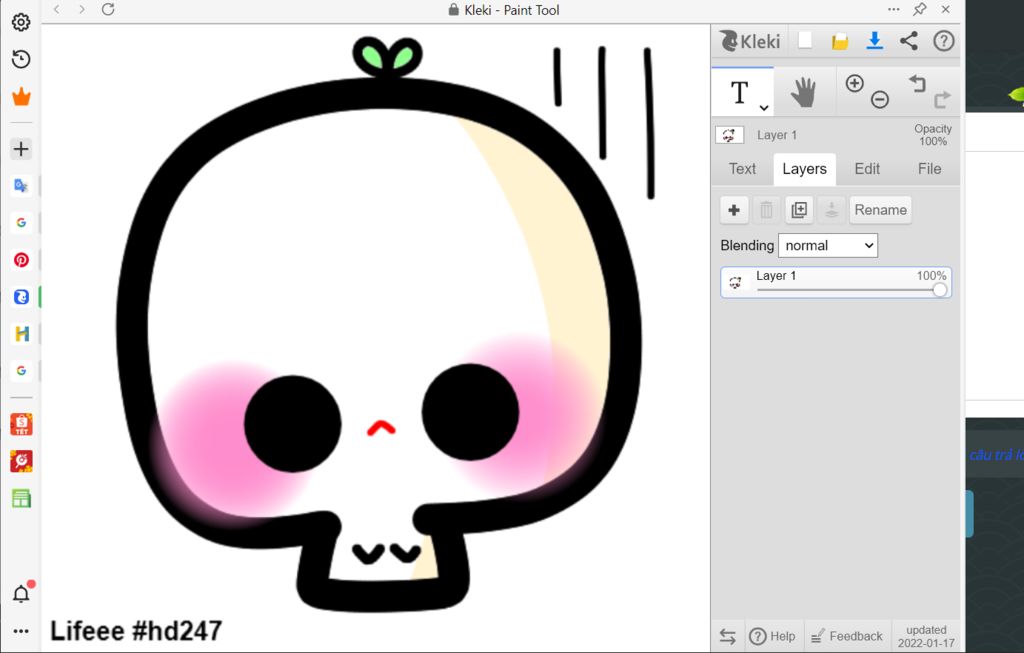The width and height of the screenshot is (1024, 653).
Task: Switch to the Text tab
Action: point(743,169)
